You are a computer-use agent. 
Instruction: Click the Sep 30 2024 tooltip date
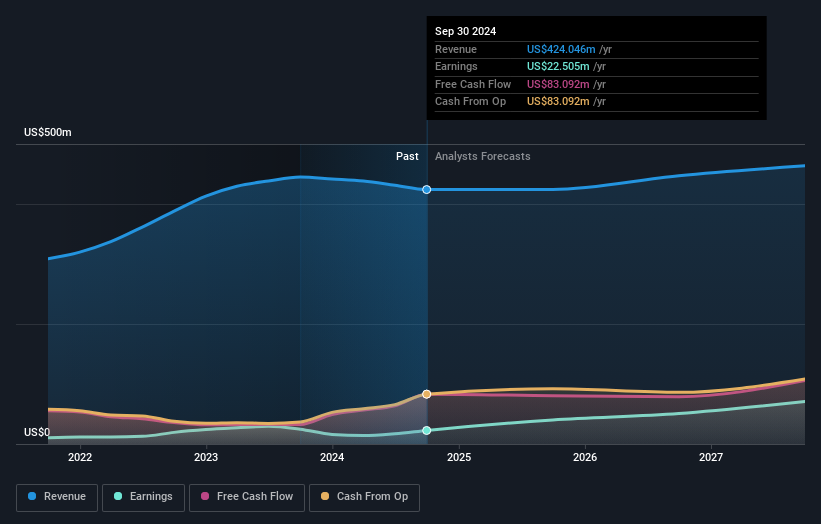(465, 31)
